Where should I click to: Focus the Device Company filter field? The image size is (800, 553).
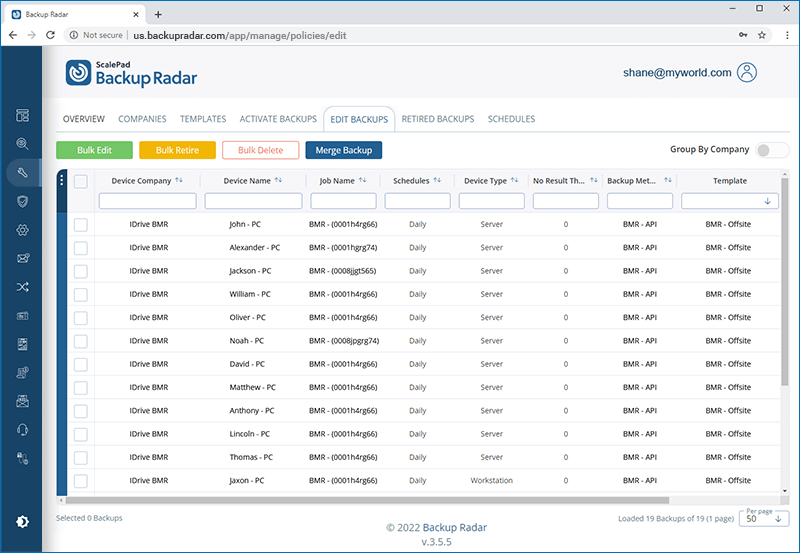tap(147, 201)
